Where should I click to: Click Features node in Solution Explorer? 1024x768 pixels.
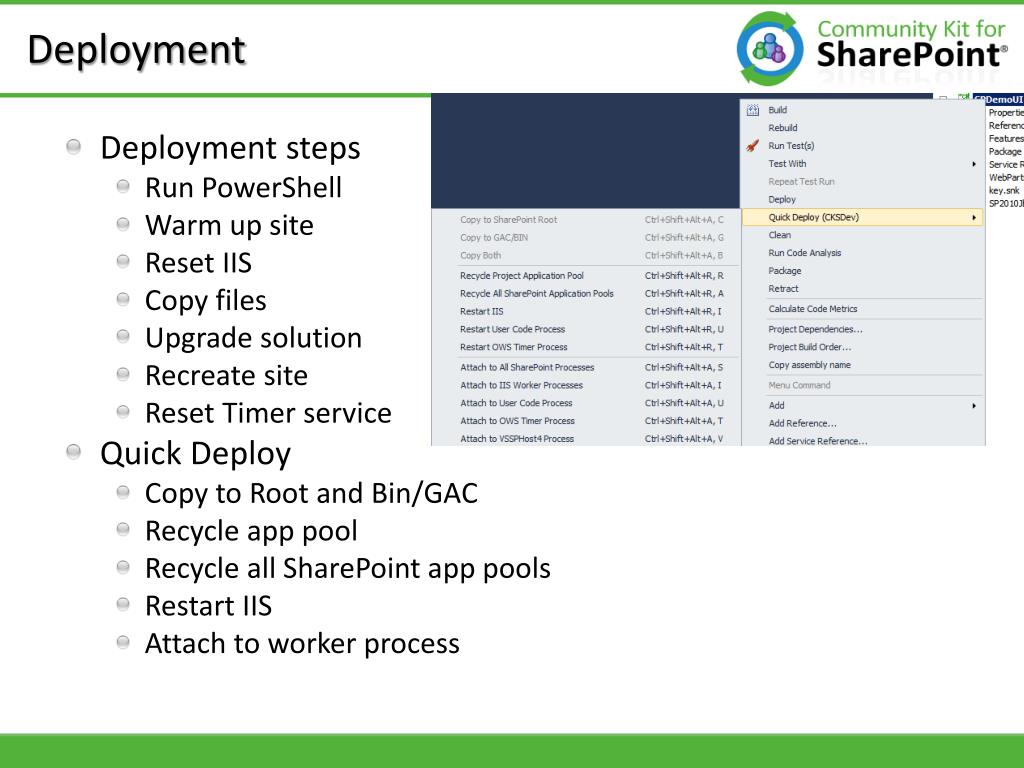point(1006,138)
